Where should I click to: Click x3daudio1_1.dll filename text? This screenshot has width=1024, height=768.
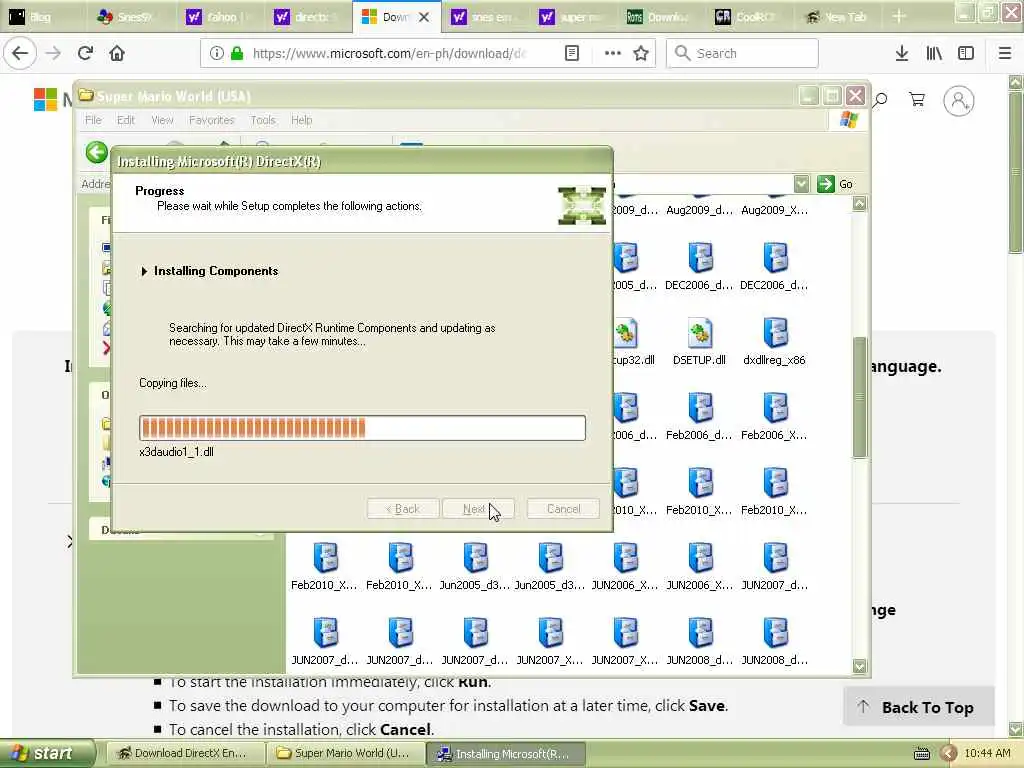tap(176, 451)
